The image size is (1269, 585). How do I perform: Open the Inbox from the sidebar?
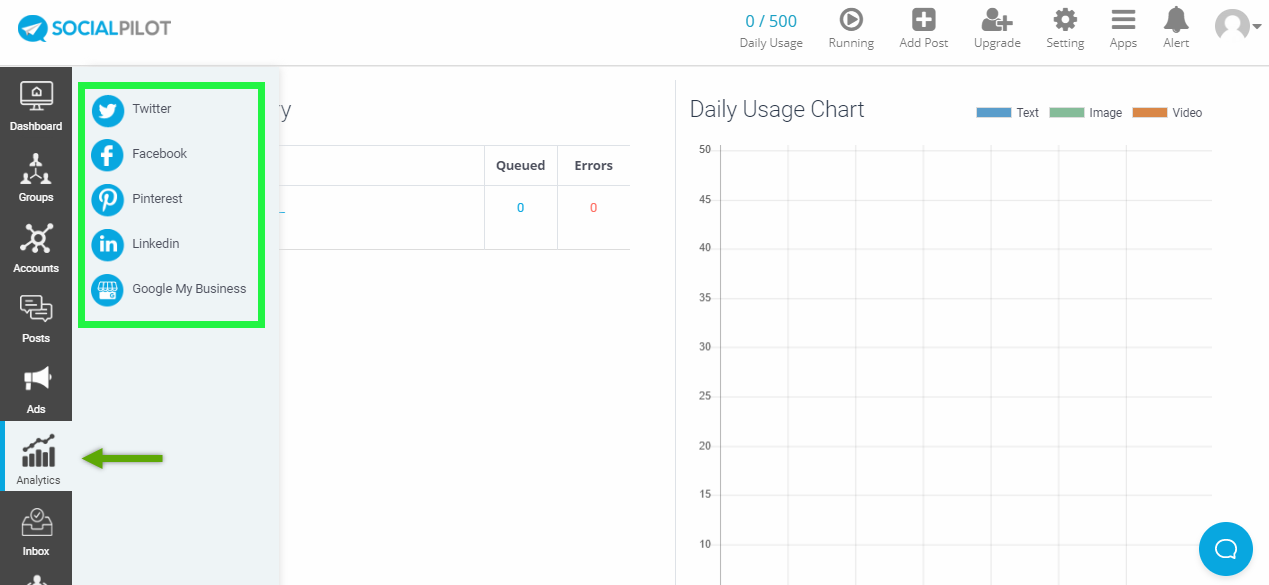pos(36,530)
